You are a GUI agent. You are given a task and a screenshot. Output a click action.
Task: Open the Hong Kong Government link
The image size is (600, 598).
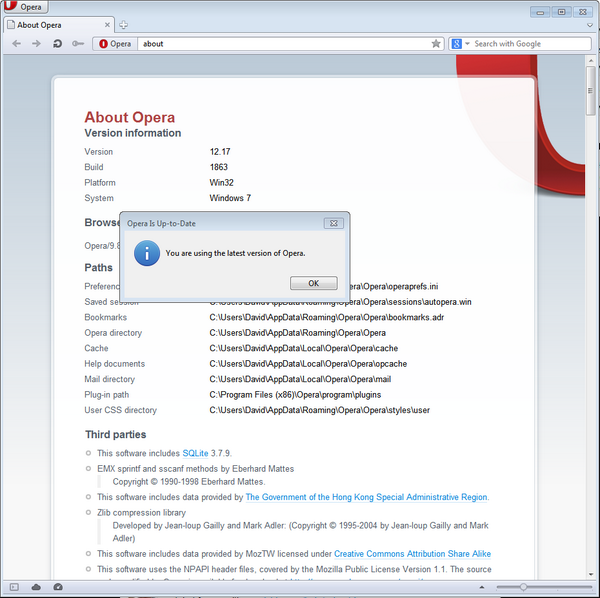[367, 497]
